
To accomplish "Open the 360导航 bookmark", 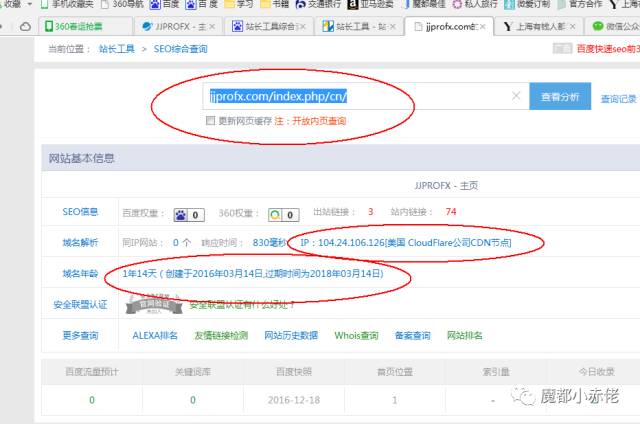I will [x=122, y=4].
